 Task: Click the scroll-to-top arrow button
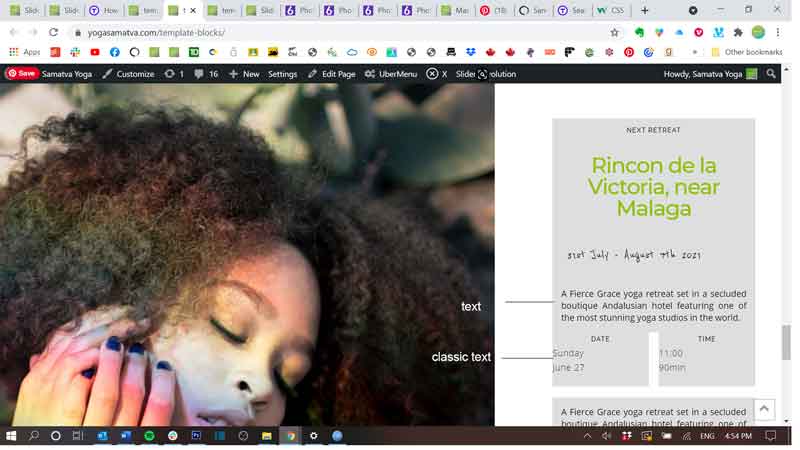(x=764, y=409)
